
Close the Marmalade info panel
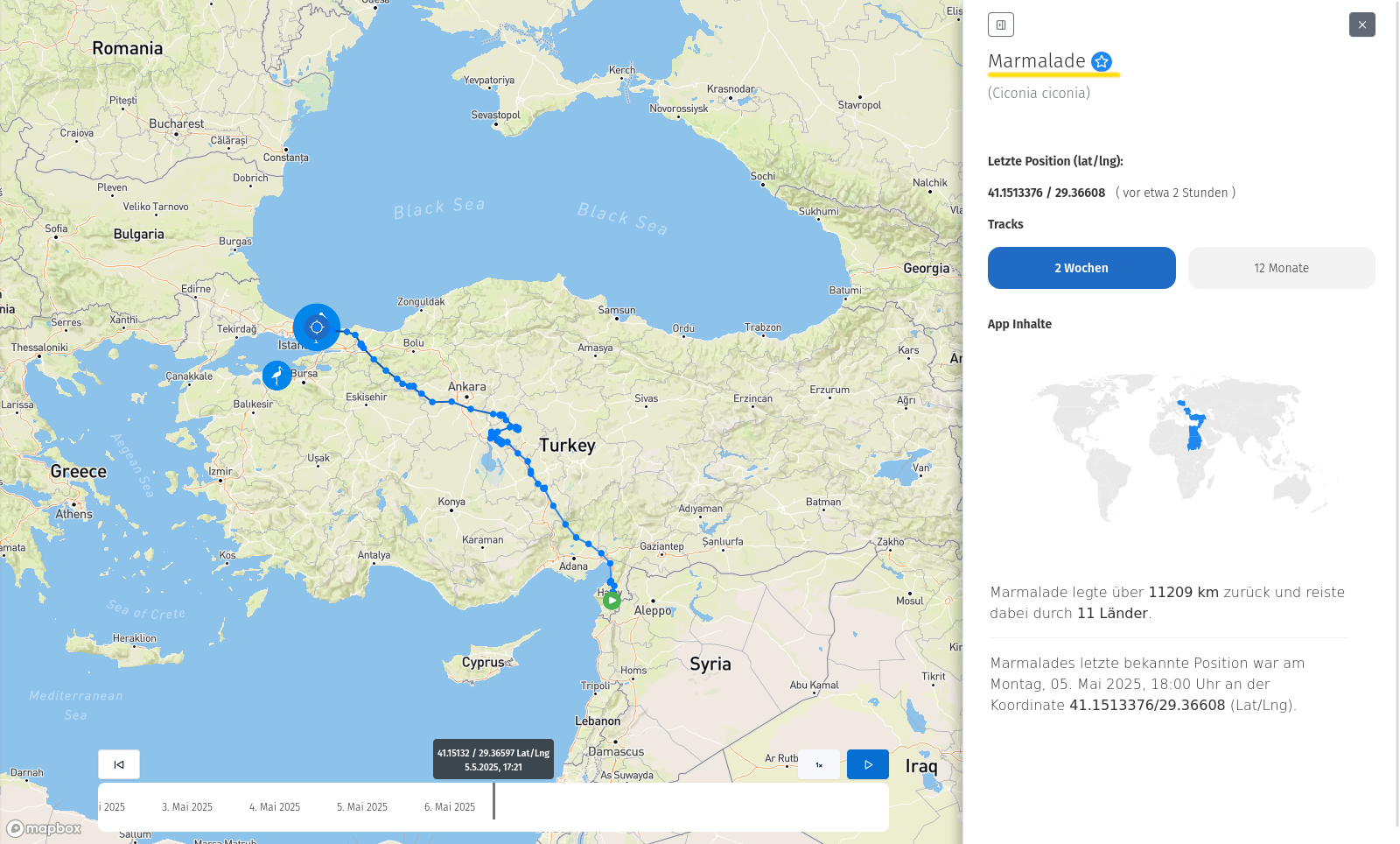tap(1361, 25)
